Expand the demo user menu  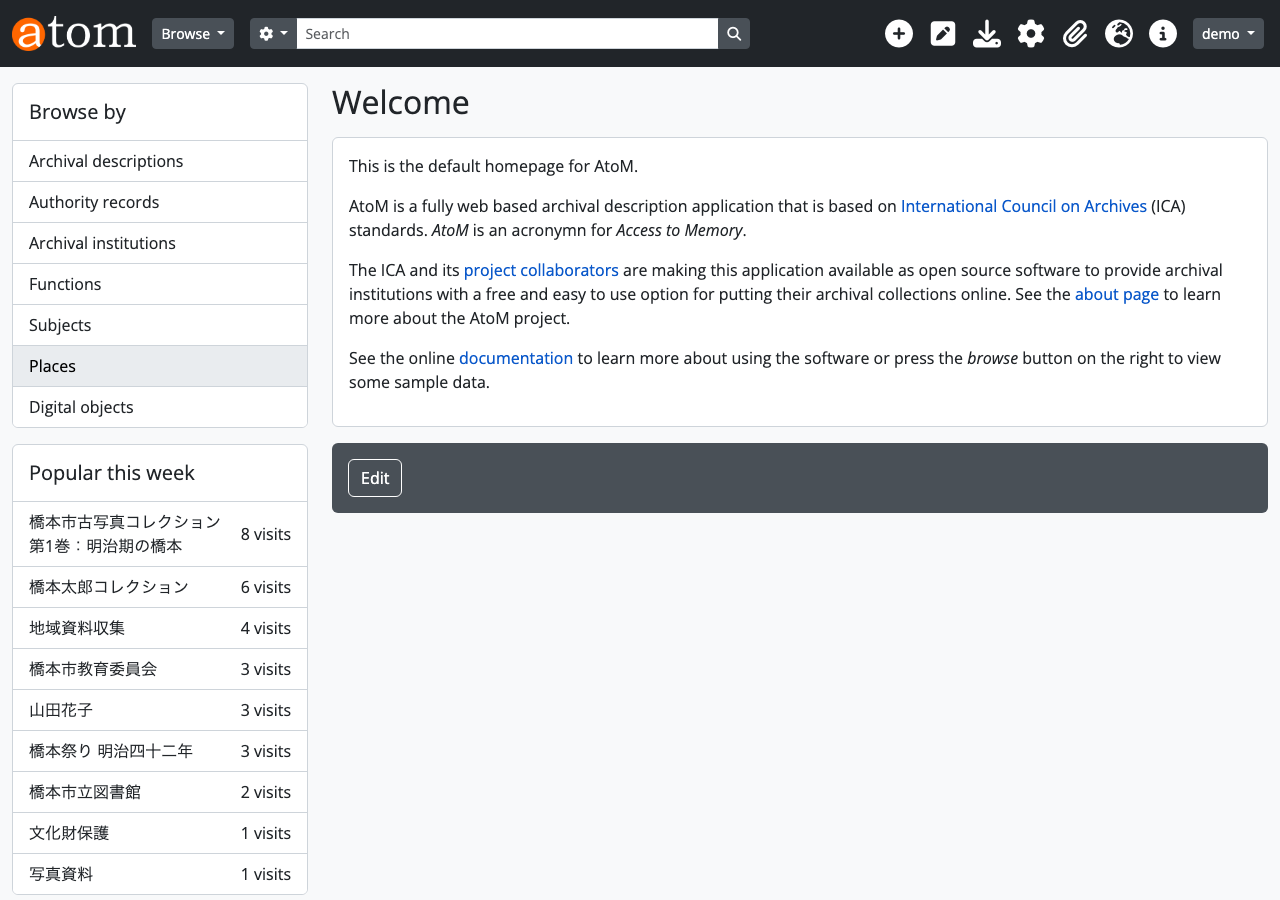tap(1228, 34)
